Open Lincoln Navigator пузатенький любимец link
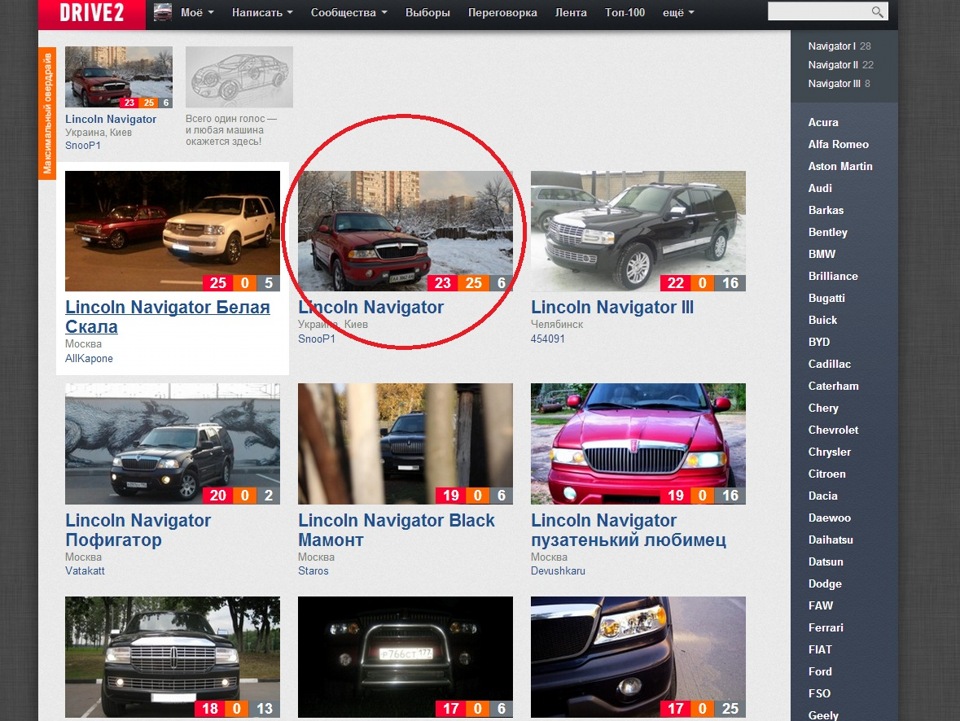 pyautogui.click(x=628, y=530)
